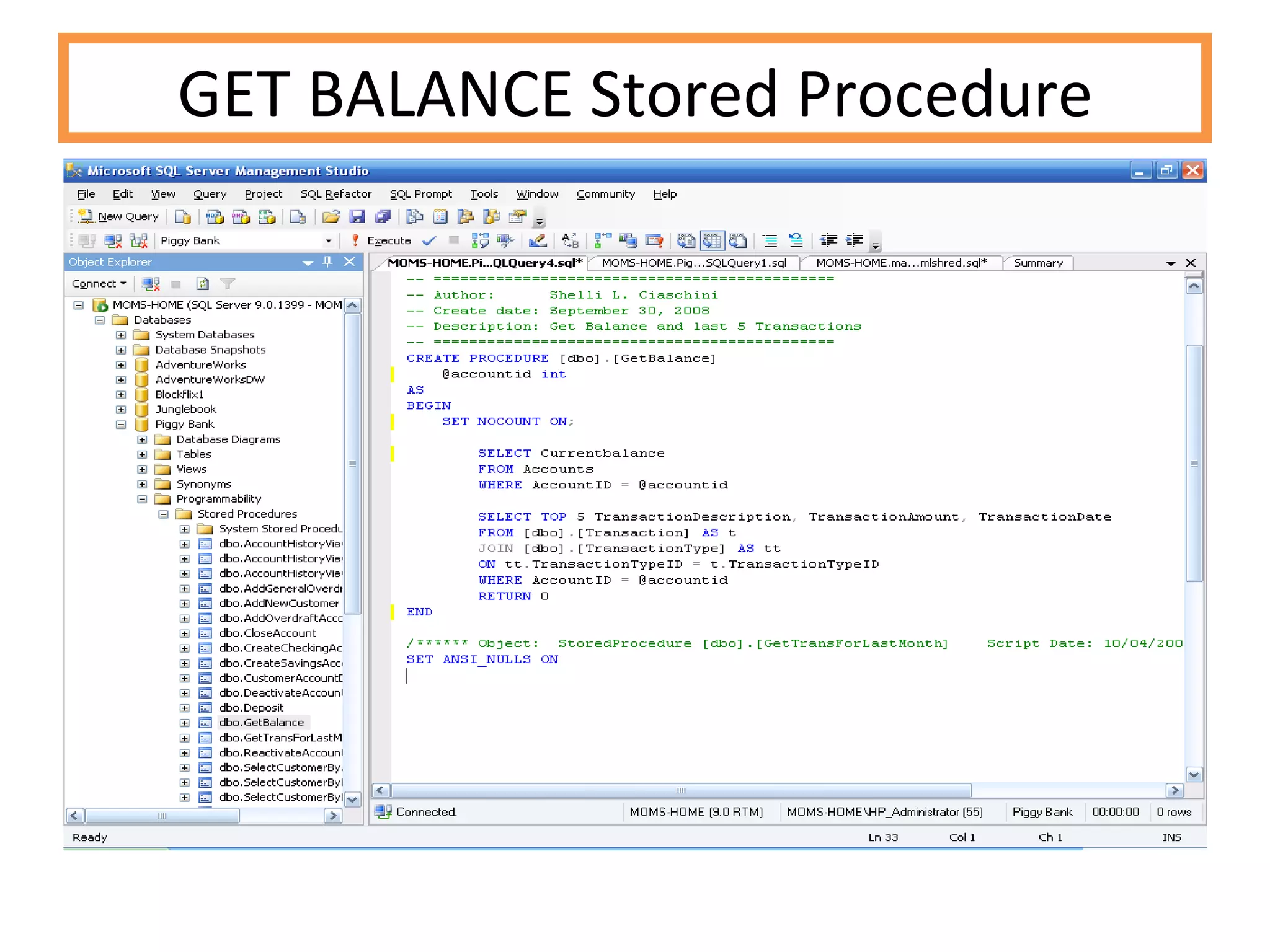
Task: Open the Piggy Bank database dropdown
Action: (328, 241)
